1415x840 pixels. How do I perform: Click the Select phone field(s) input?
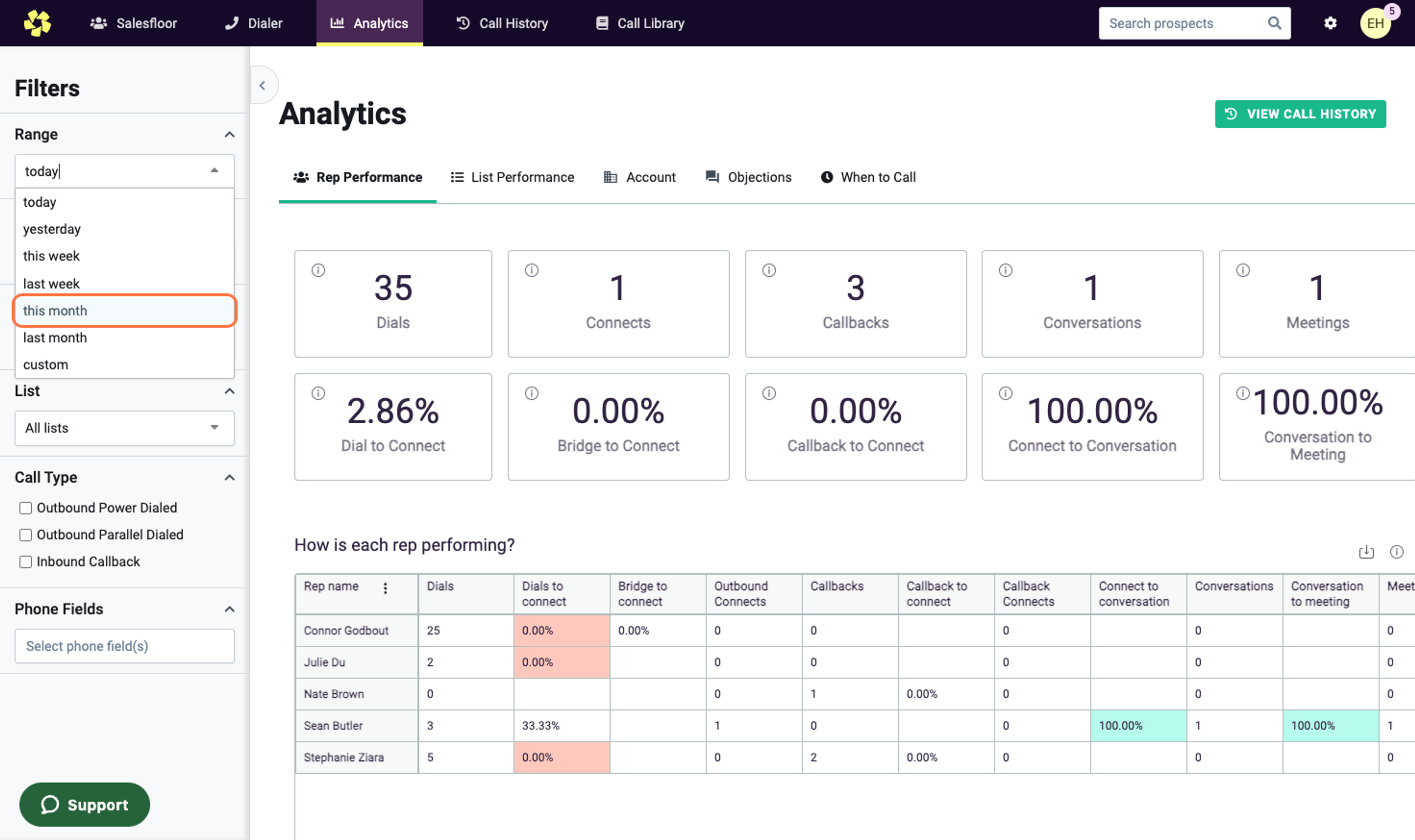[125, 646]
